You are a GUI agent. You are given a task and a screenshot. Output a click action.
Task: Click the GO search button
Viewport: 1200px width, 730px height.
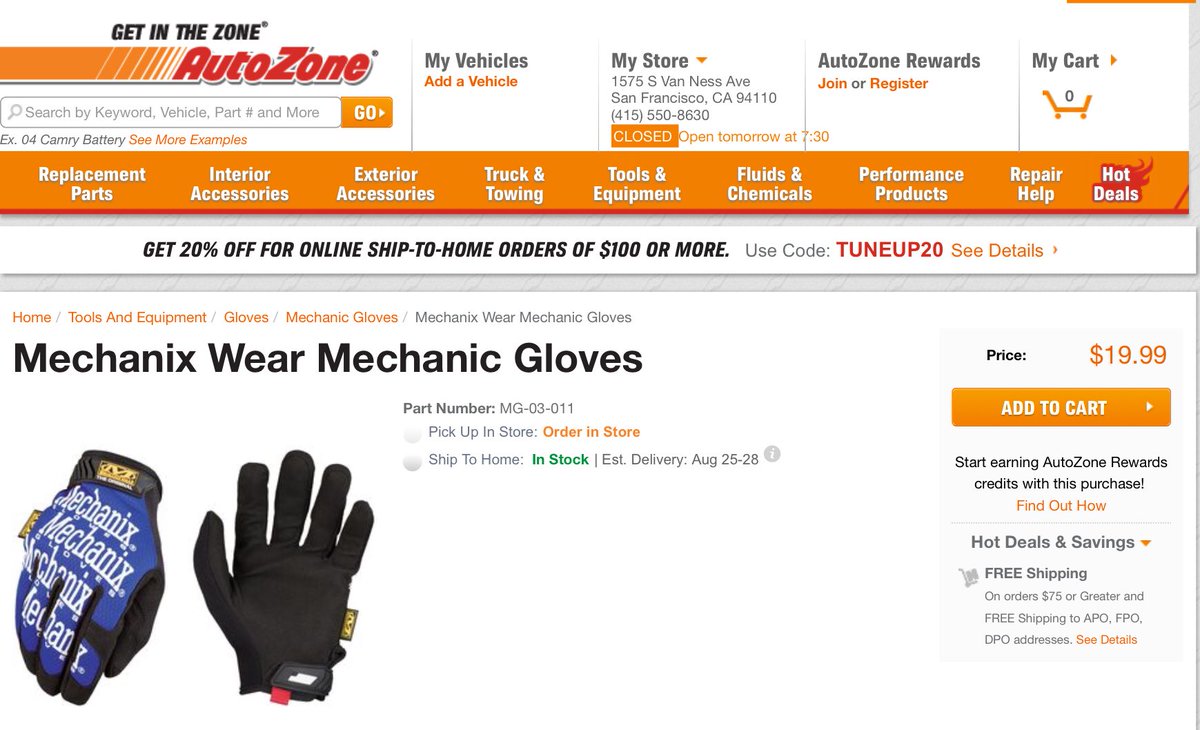[x=367, y=112]
